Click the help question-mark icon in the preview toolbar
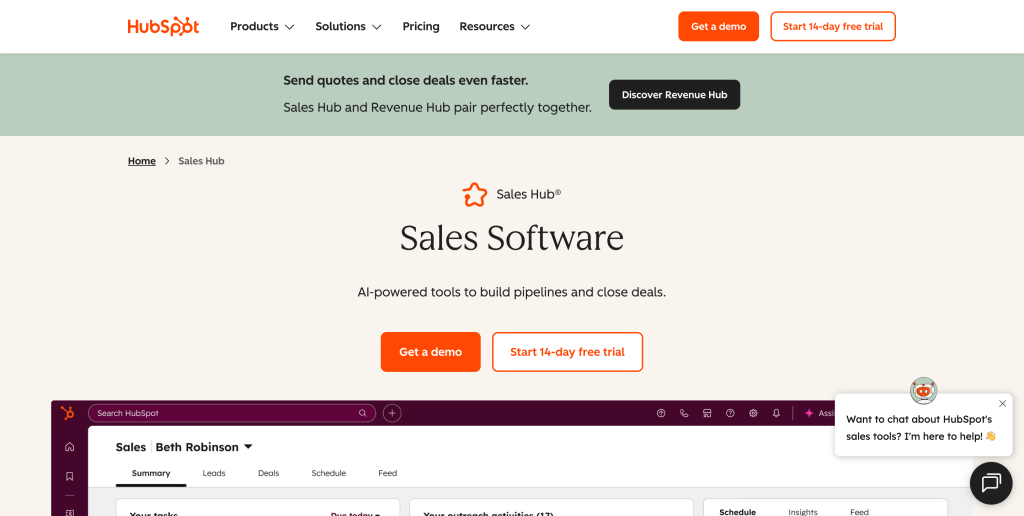 730,413
